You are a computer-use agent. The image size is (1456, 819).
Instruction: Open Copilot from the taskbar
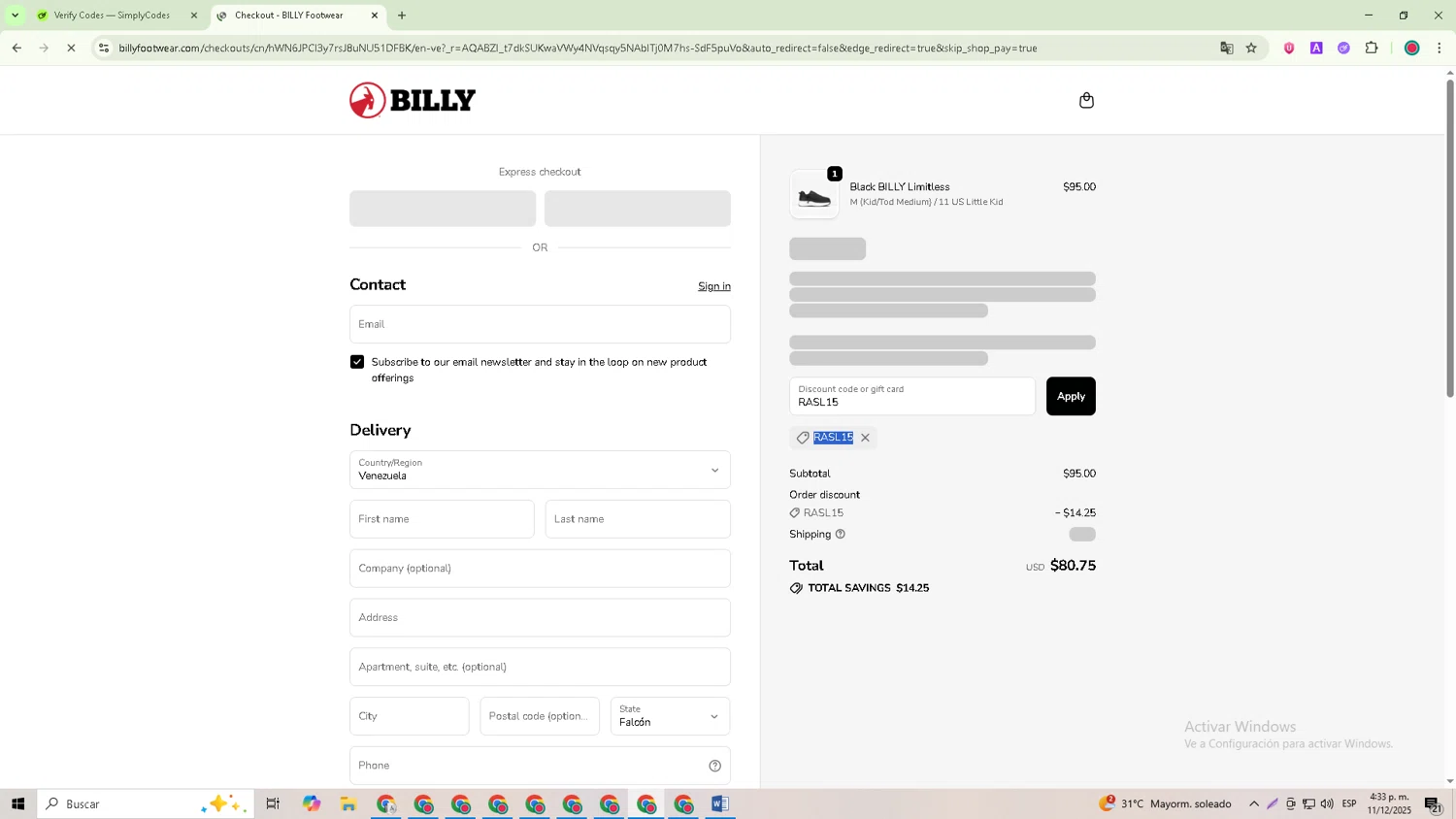[311, 803]
